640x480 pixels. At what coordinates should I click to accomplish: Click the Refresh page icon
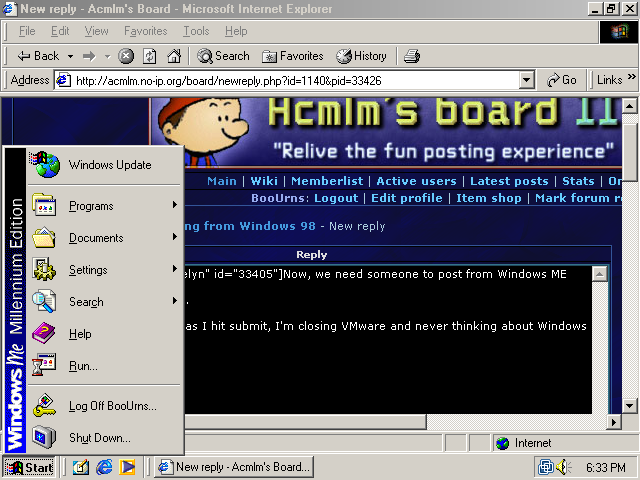point(150,56)
